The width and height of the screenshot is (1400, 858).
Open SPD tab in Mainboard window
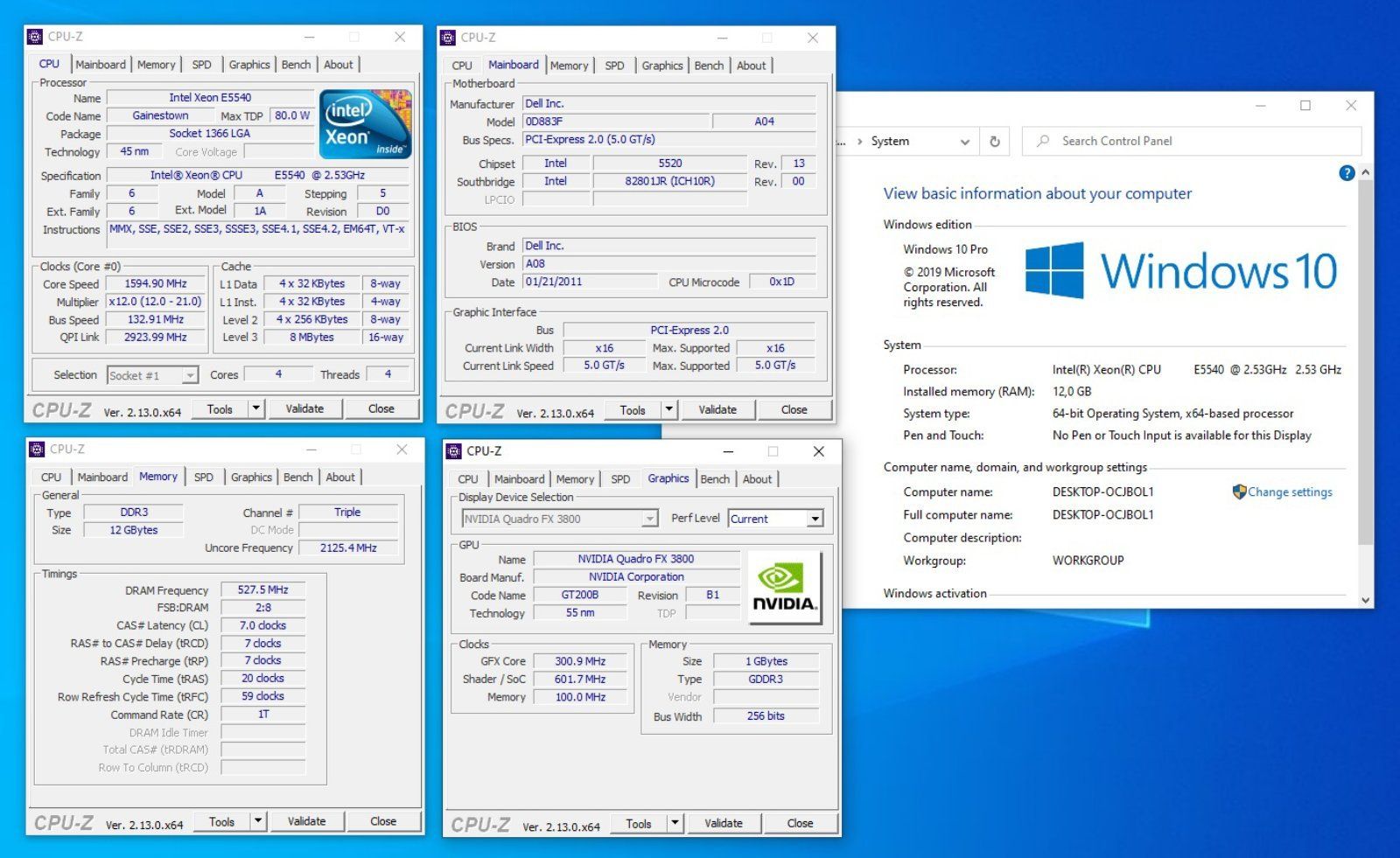615,65
